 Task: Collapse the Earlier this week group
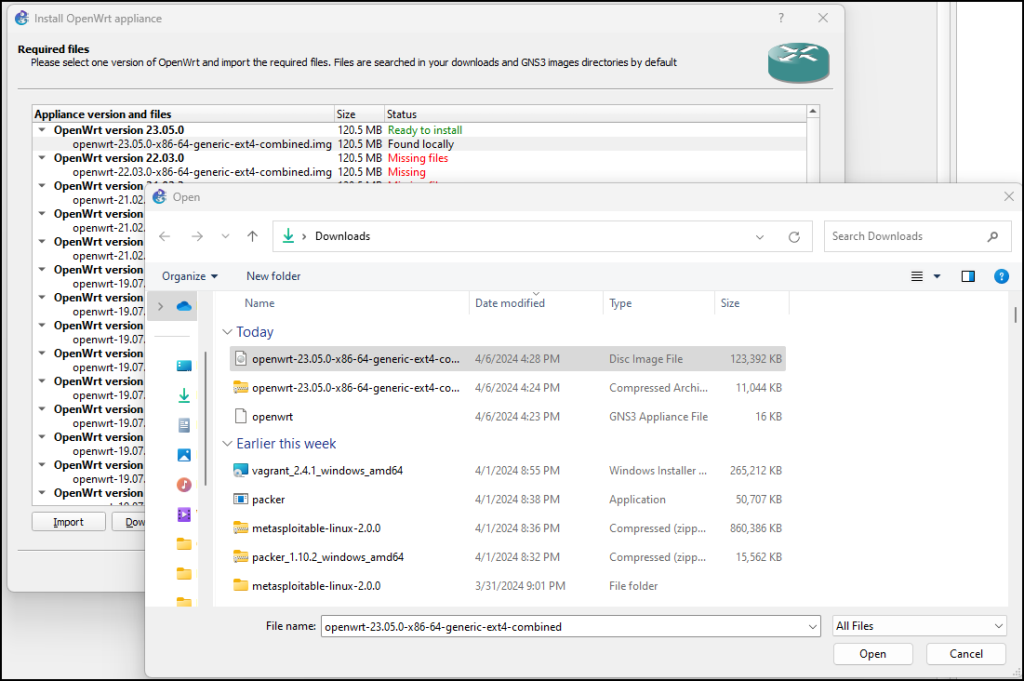point(227,443)
